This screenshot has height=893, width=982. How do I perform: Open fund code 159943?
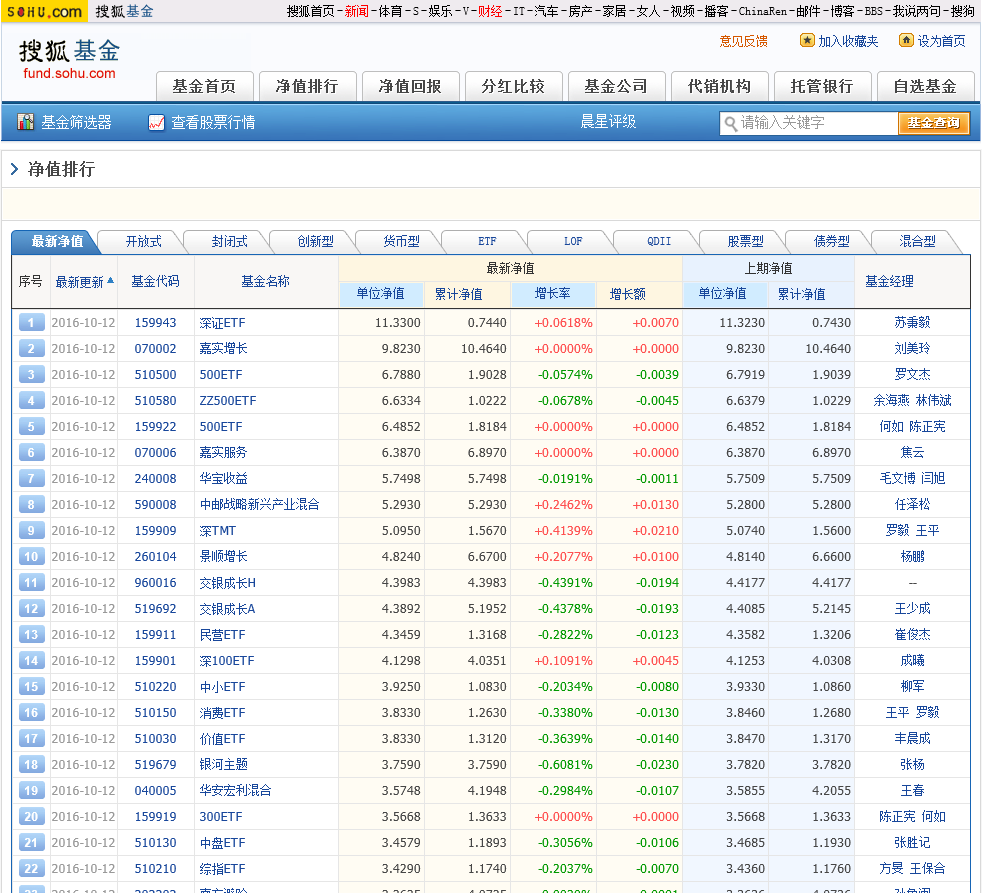tap(155, 323)
